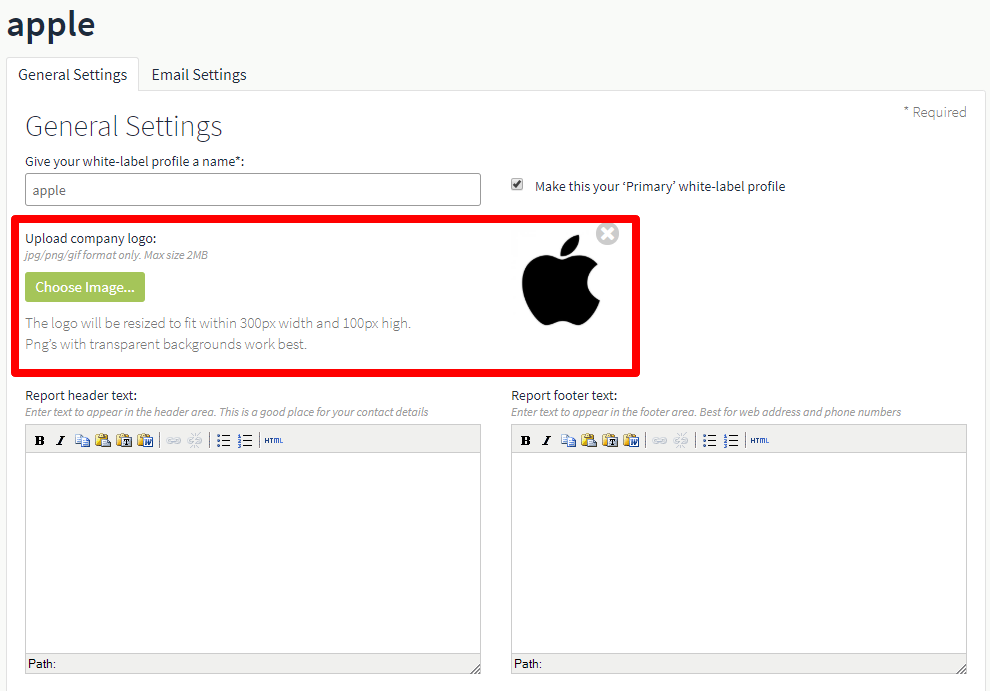Toggle italic in footer text editor
This screenshot has width=990, height=691.
coord(547,440)
